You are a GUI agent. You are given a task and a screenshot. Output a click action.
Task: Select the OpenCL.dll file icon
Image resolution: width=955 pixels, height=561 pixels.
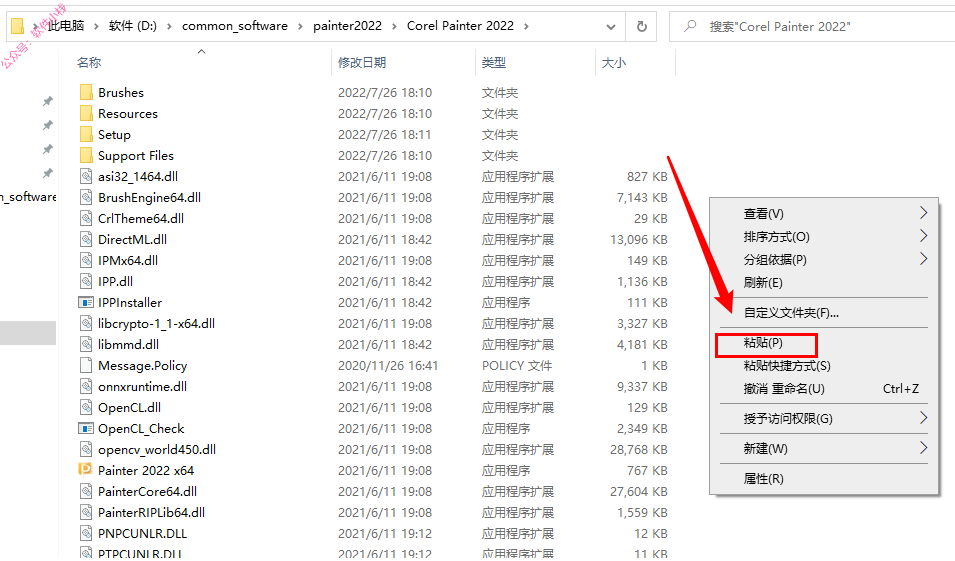[86, 408]
